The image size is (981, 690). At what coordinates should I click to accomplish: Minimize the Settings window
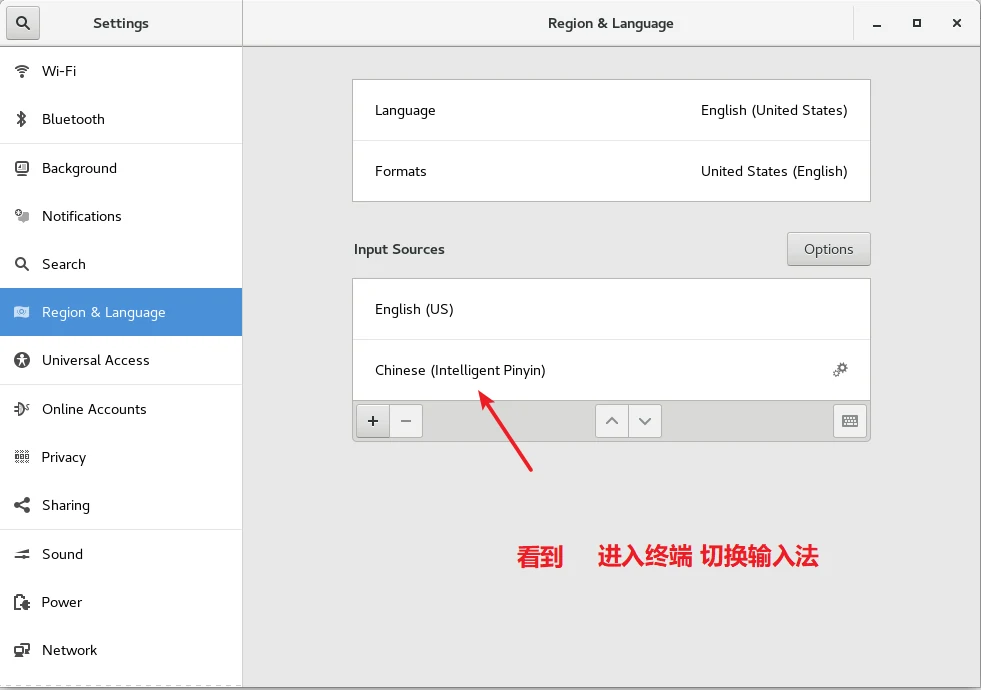click(877, 24)
